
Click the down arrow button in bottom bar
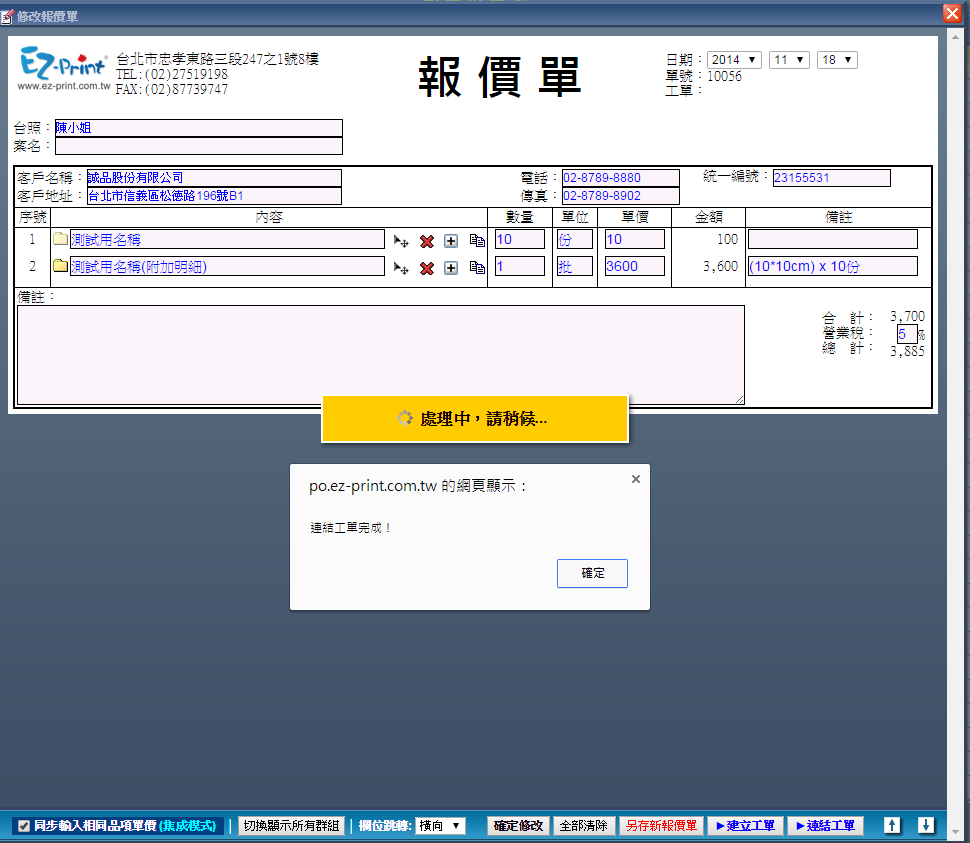[x=926, y=825]
